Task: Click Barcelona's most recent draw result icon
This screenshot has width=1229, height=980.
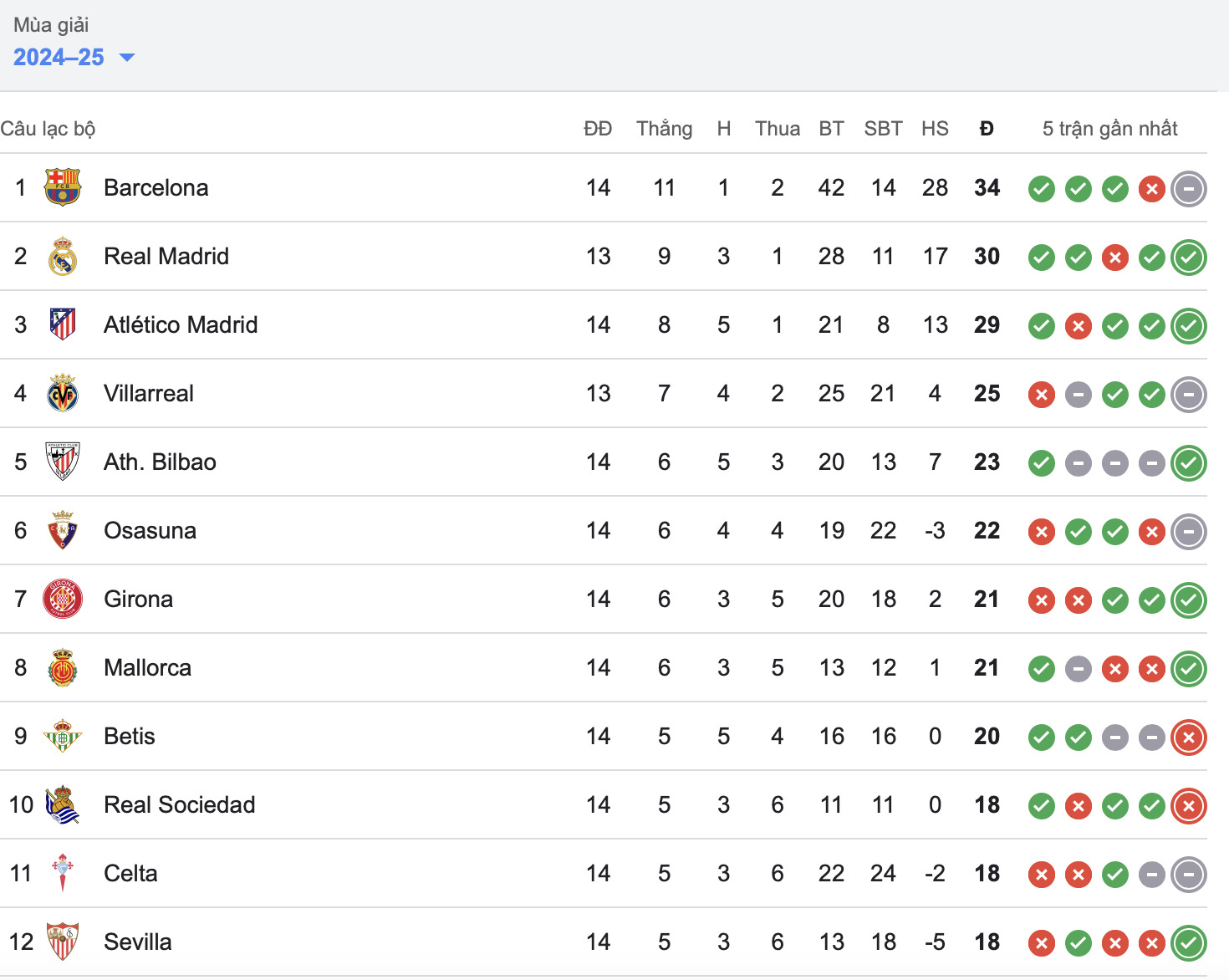Action: 1188,189
